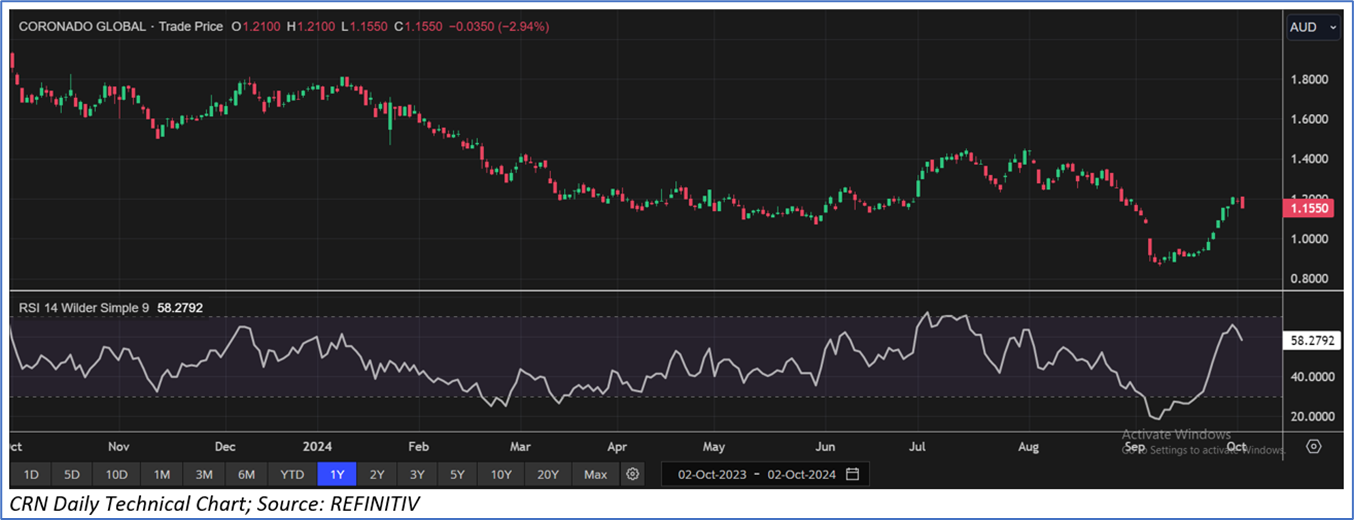
Task: Select the 20Y time range
Action: point(548,474)
